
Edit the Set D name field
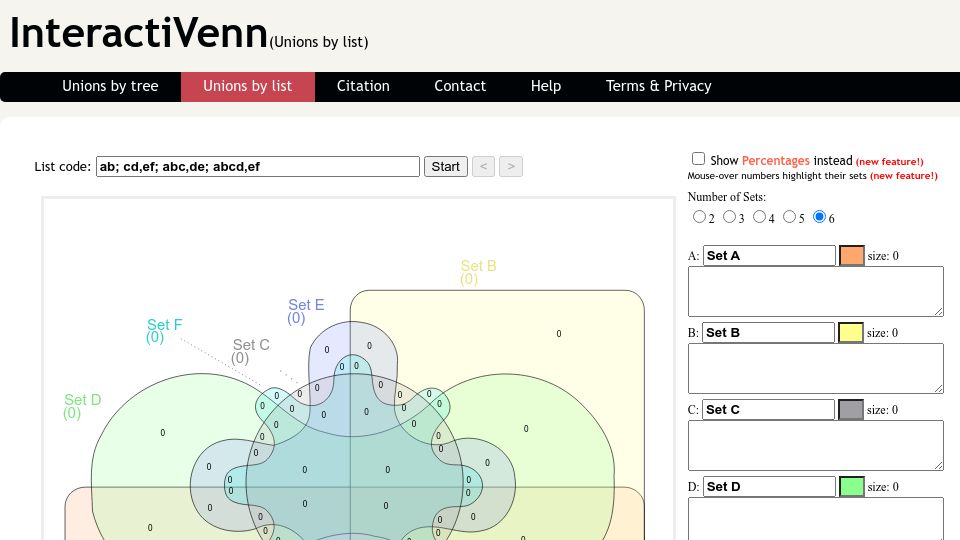tap(769, 487)
